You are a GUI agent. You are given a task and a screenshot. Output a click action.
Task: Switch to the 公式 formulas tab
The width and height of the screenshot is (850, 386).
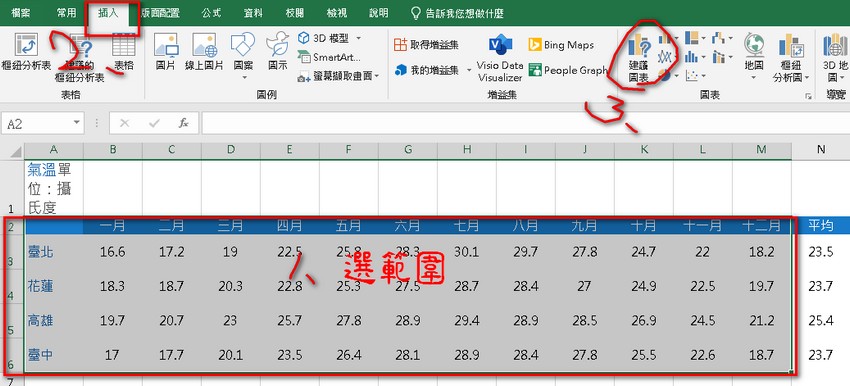[x=211, y=14]
